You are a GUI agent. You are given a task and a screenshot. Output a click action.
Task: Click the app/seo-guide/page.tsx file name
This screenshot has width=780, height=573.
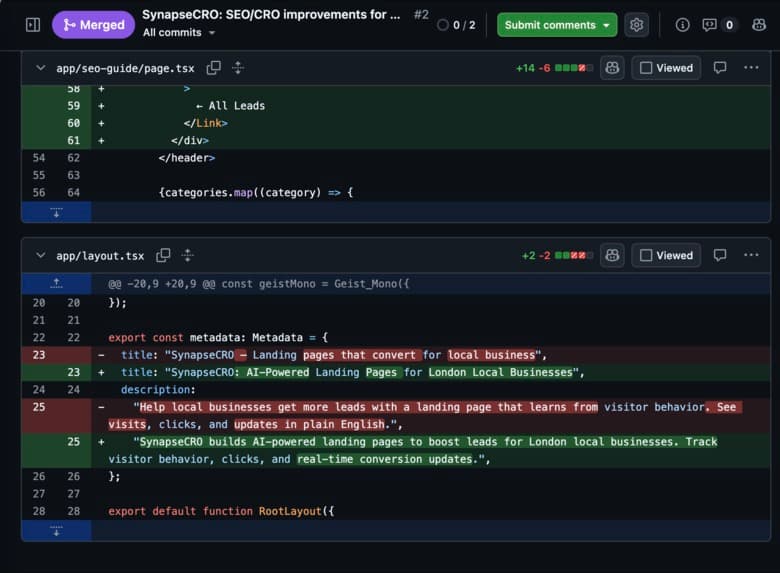(x=125, y=68)
